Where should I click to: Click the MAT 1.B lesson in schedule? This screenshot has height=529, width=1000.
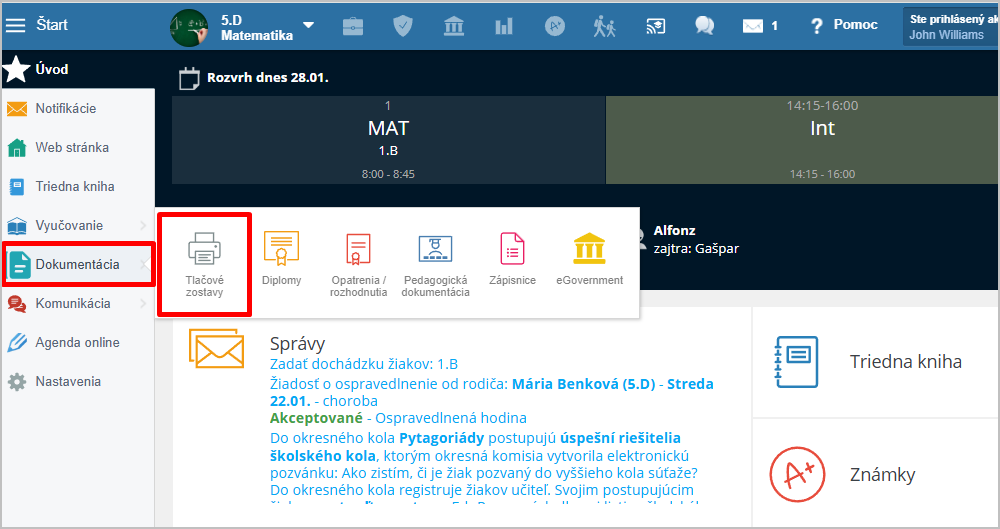tap(388, 138)
